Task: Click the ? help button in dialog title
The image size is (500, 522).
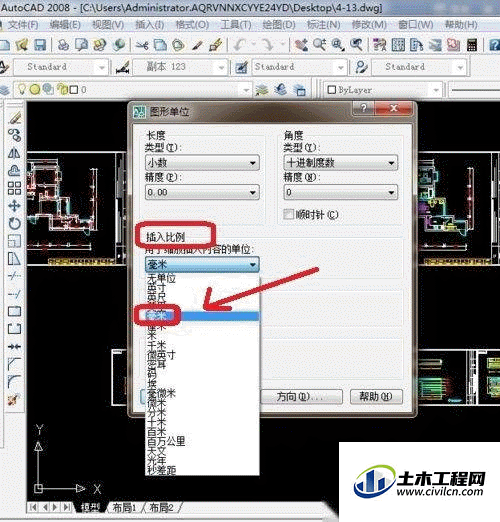Action: coord(364,108)
